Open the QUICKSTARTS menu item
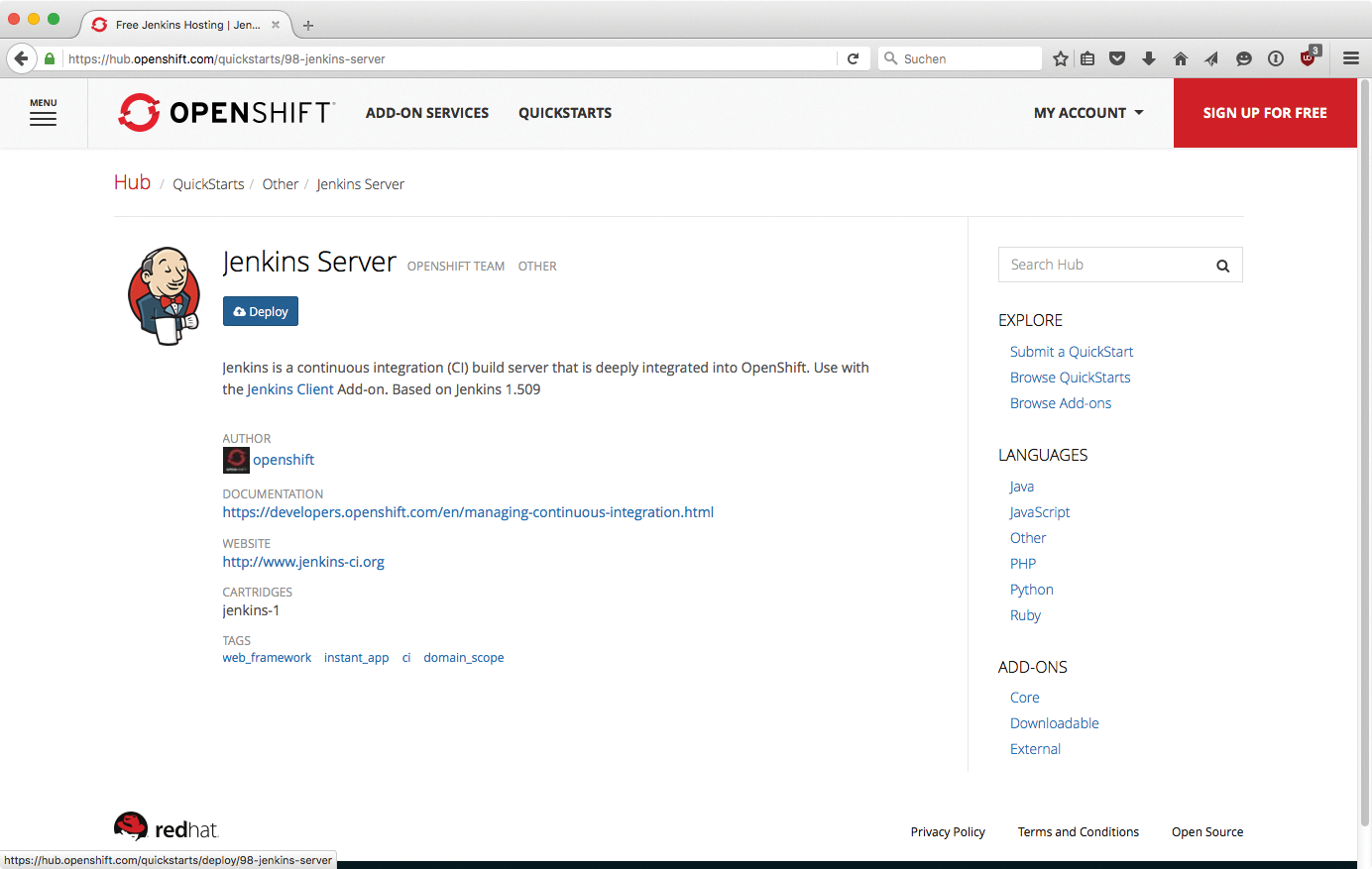1372x869 pixels. pos(565,113)
